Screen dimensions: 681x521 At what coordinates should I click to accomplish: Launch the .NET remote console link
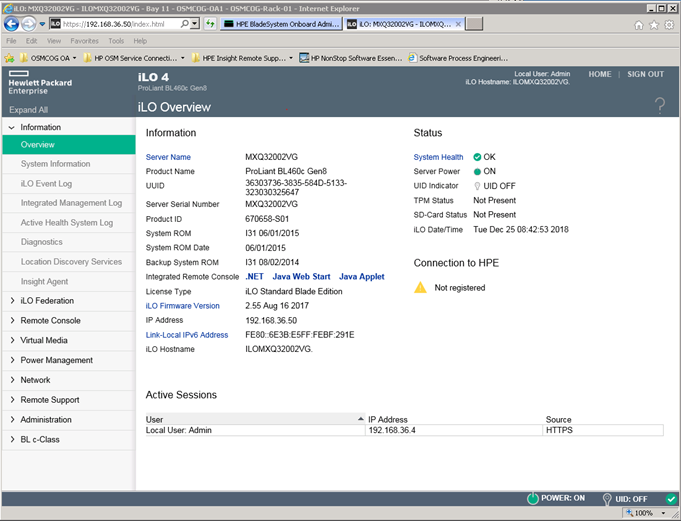pyautogui.click(x=255, y=277)
